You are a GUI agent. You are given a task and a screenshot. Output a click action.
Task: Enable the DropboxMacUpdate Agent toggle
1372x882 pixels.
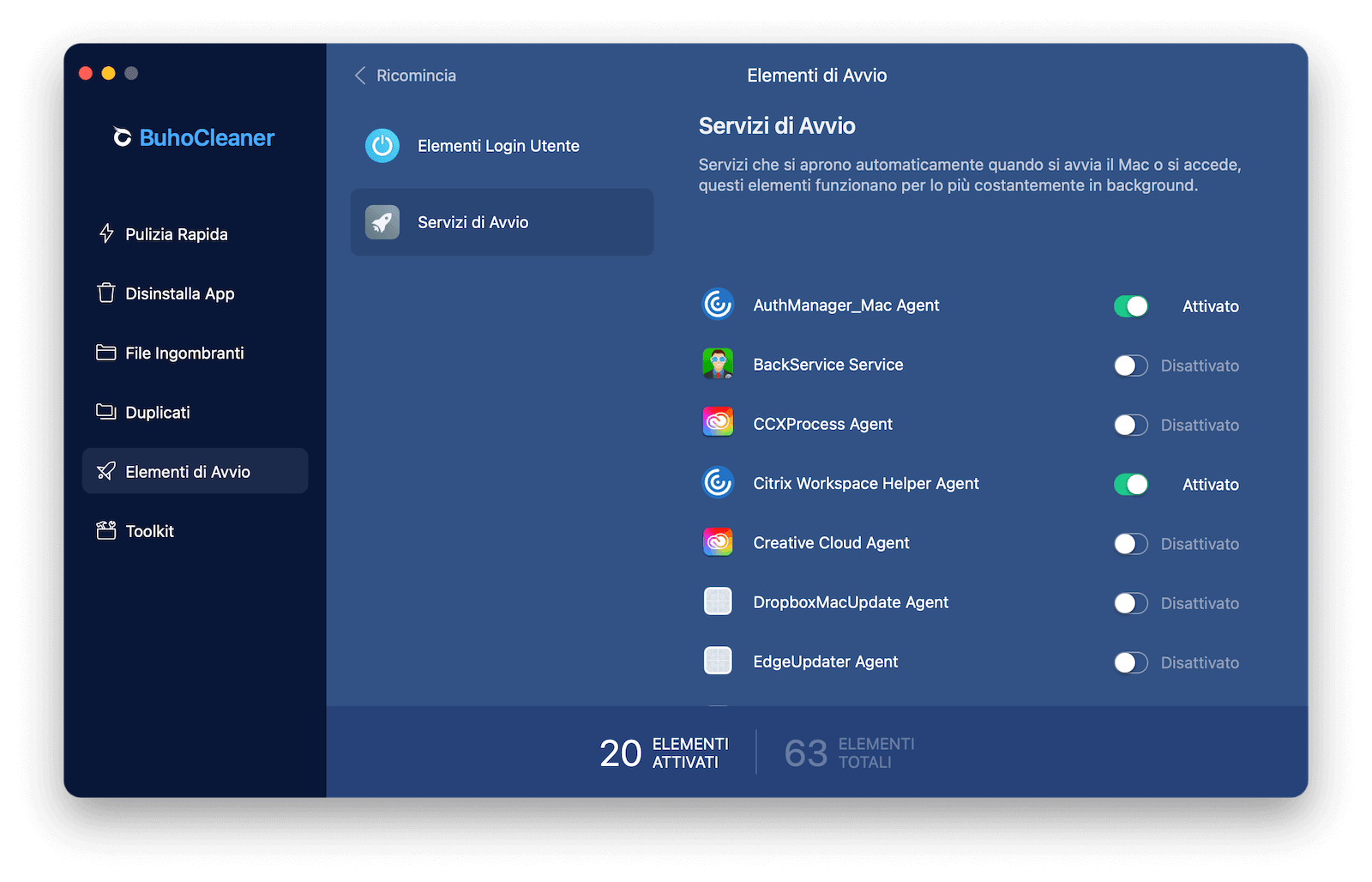pyautogui.click(x=1130, y=603)
